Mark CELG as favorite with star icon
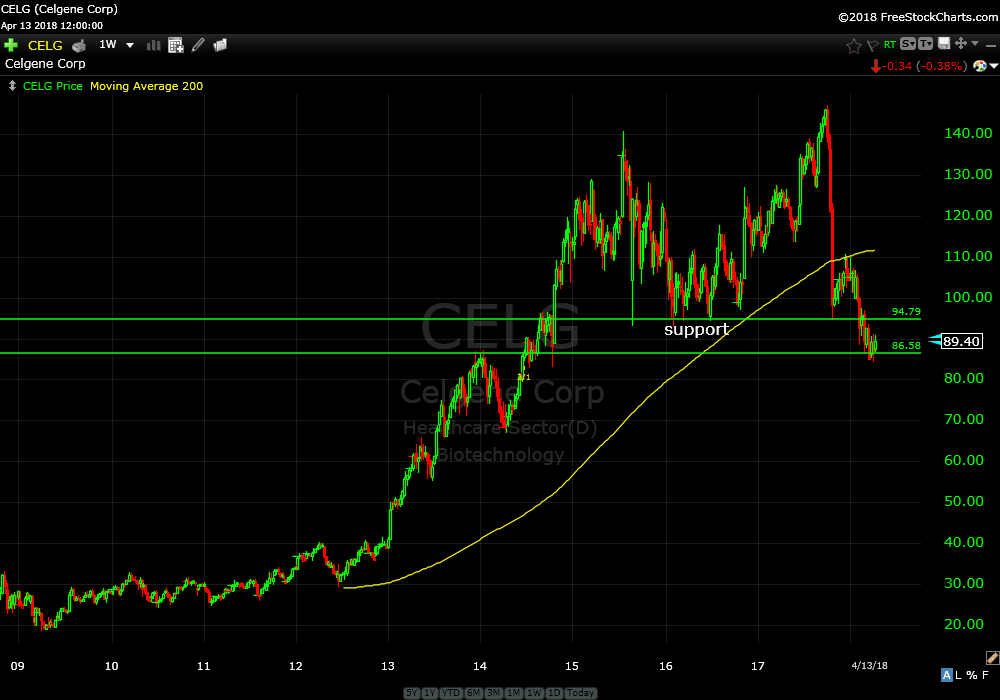The width and height of the screenshot is (1000, 700). pyautogui.click(x=853, y=45)
